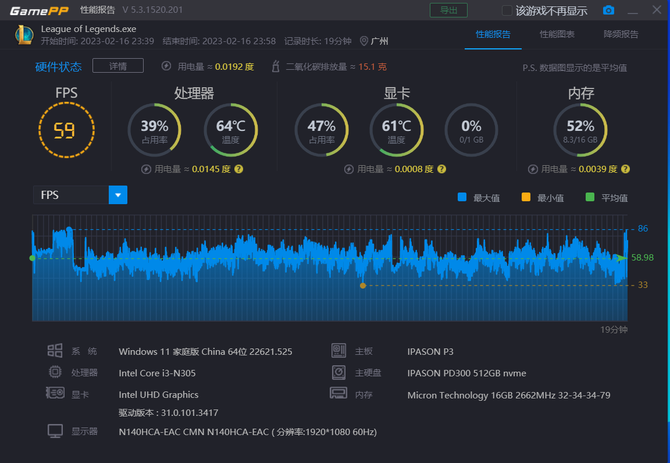Click the 硬件状态 heading
Screen dimensions: 670x463
(x=58, y=67)
